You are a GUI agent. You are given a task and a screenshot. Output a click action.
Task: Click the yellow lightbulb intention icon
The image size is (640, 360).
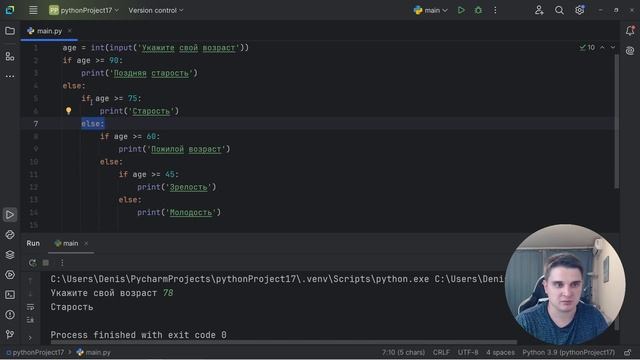69,111
